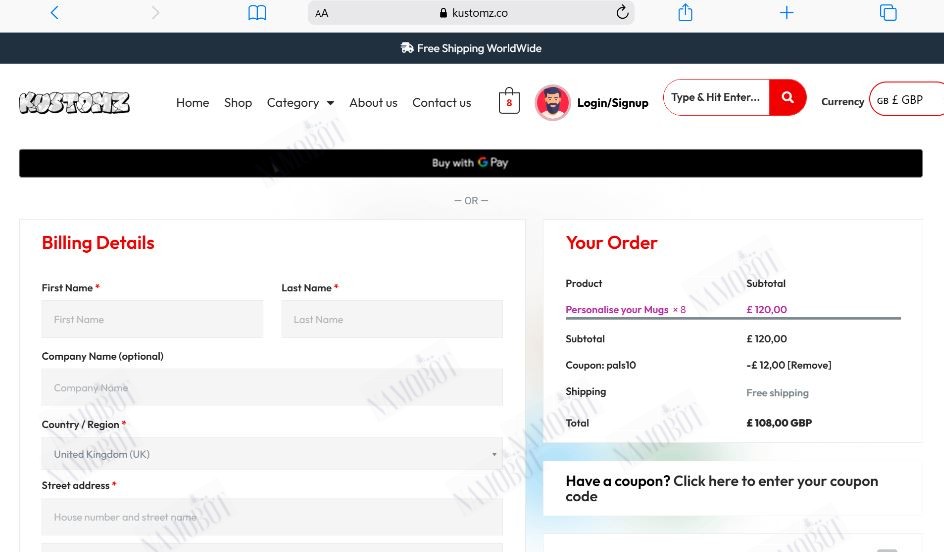Click the Free shipping text
This screenshot has width=944, height=552.
[777, 392]
